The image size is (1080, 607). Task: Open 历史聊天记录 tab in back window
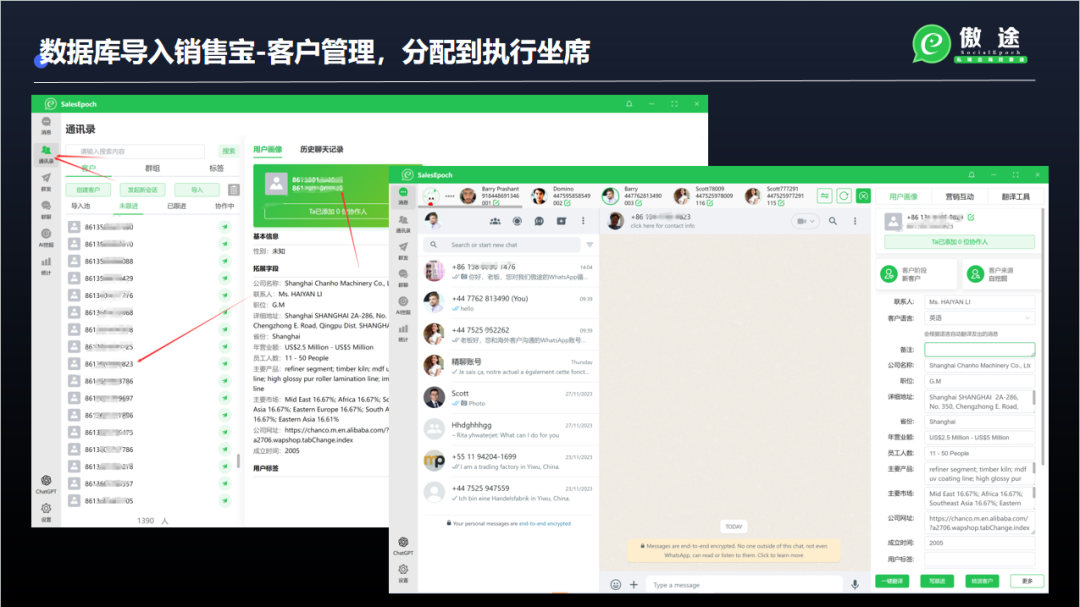321,150
